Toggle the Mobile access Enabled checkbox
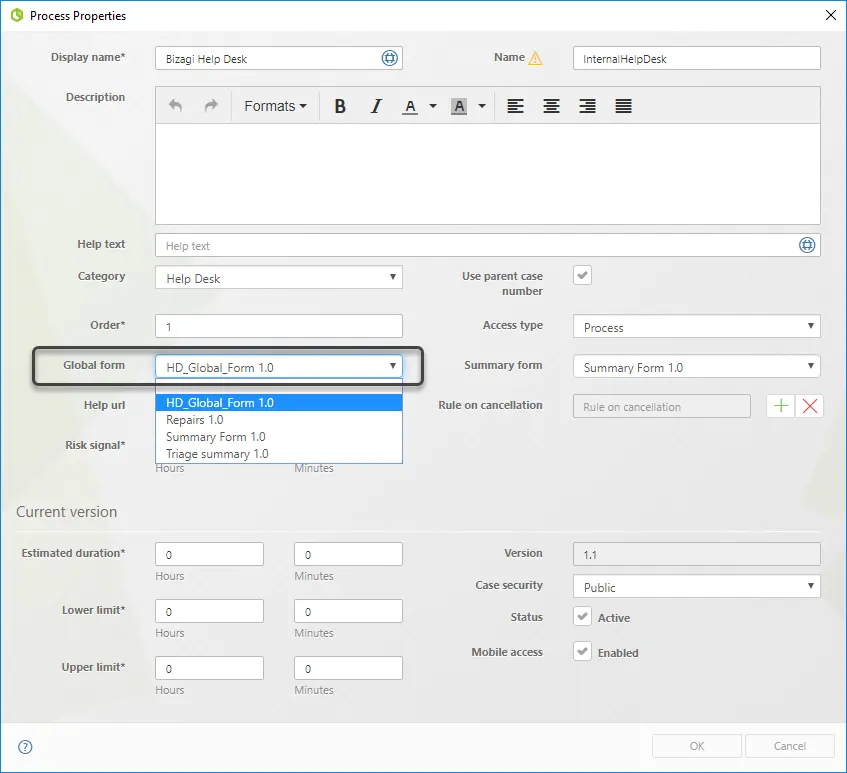847x773 pixels. (582, 651)
